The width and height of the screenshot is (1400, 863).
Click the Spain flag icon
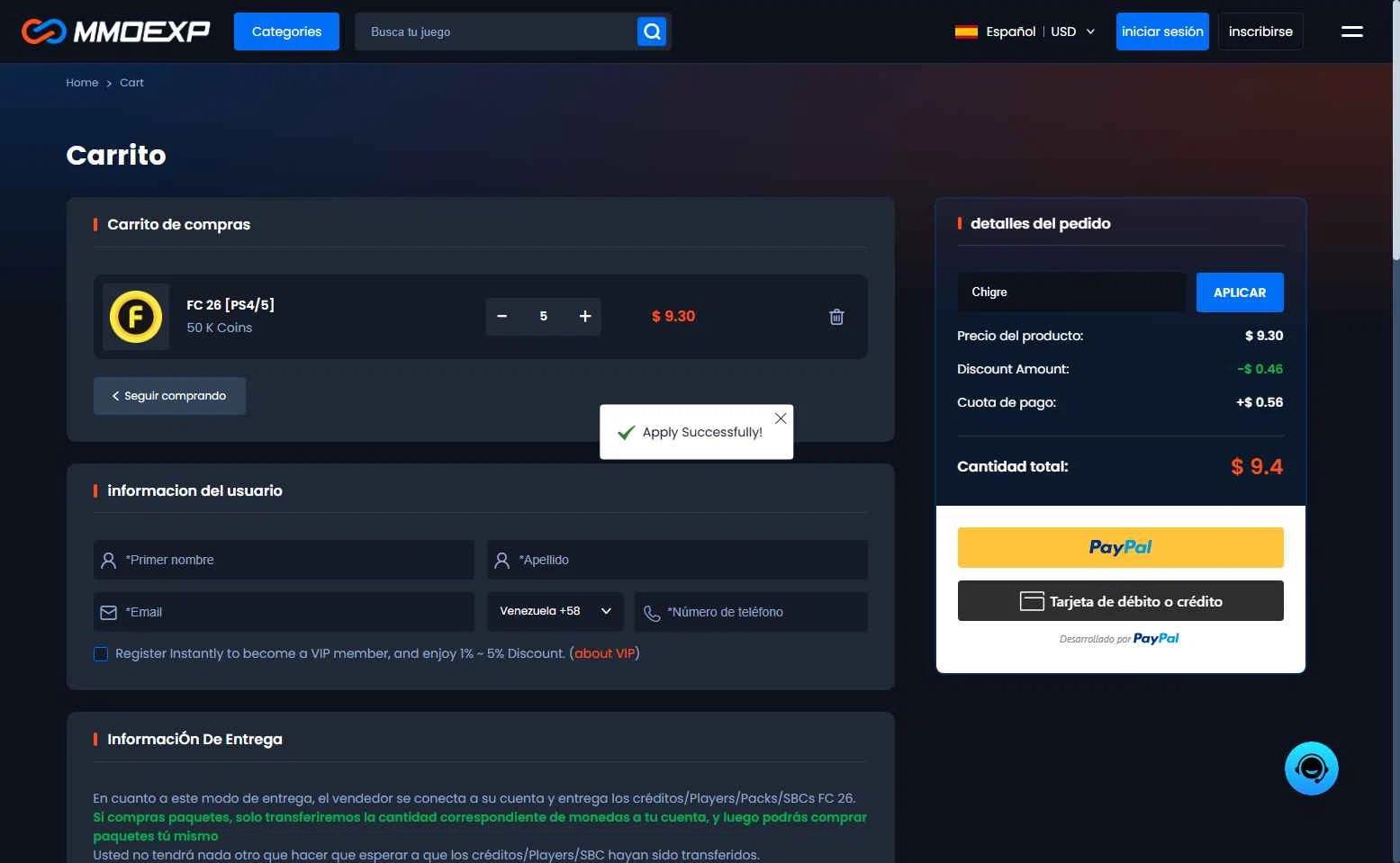pos(966,31)
